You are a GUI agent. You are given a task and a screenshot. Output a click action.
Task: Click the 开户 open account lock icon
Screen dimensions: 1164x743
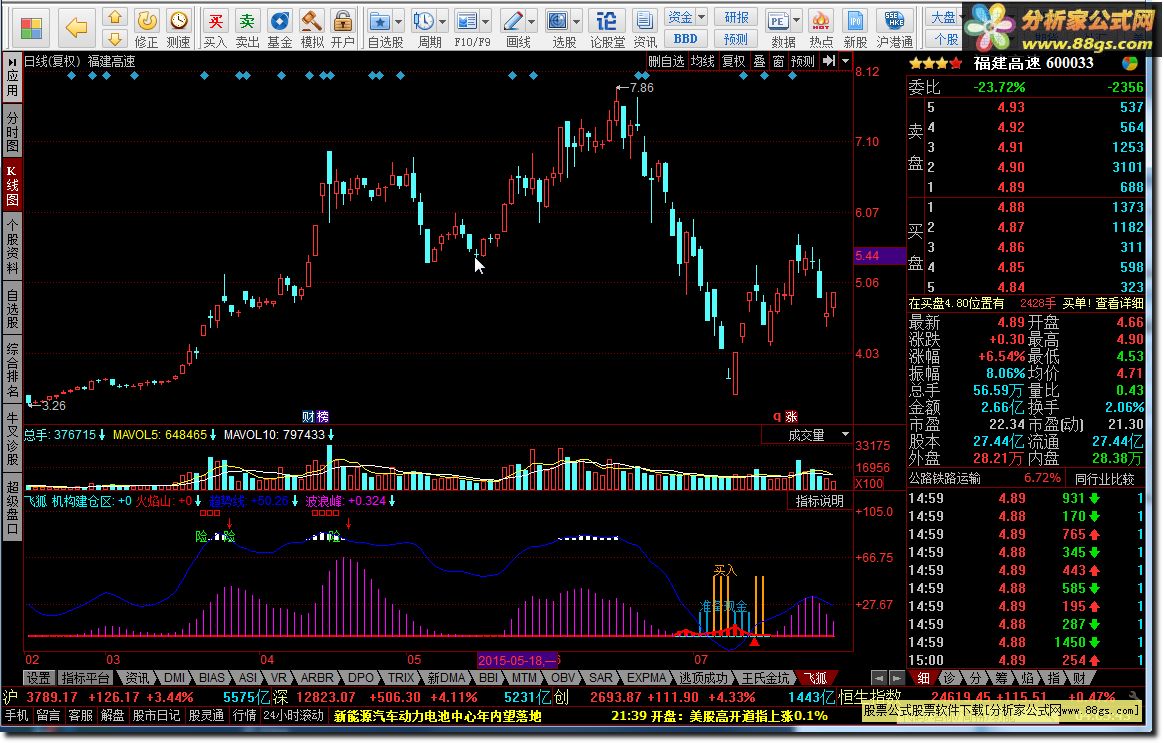(x=342, y=28)
